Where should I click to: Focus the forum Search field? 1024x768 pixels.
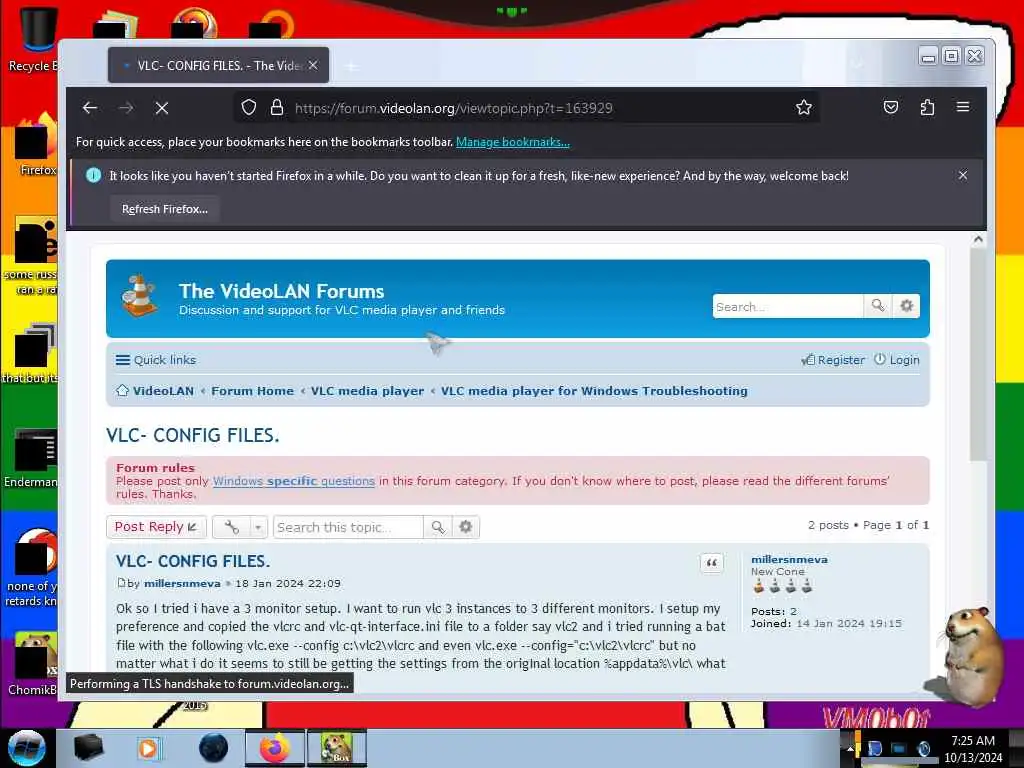click(788, 306)
